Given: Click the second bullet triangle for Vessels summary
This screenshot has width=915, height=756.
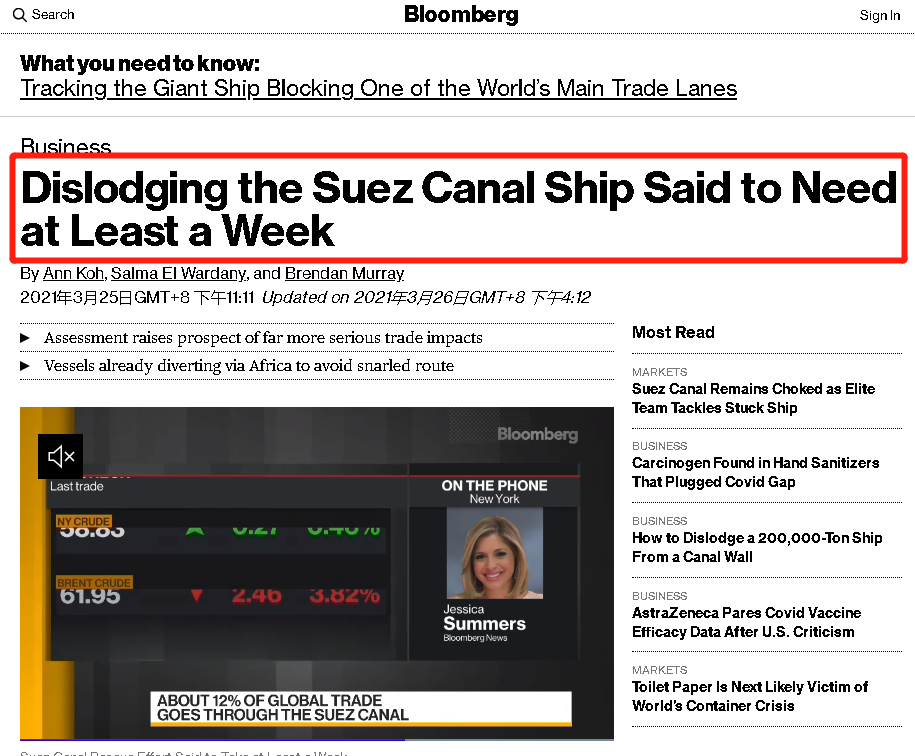Looking at the screenshot, I should point(25,367).
